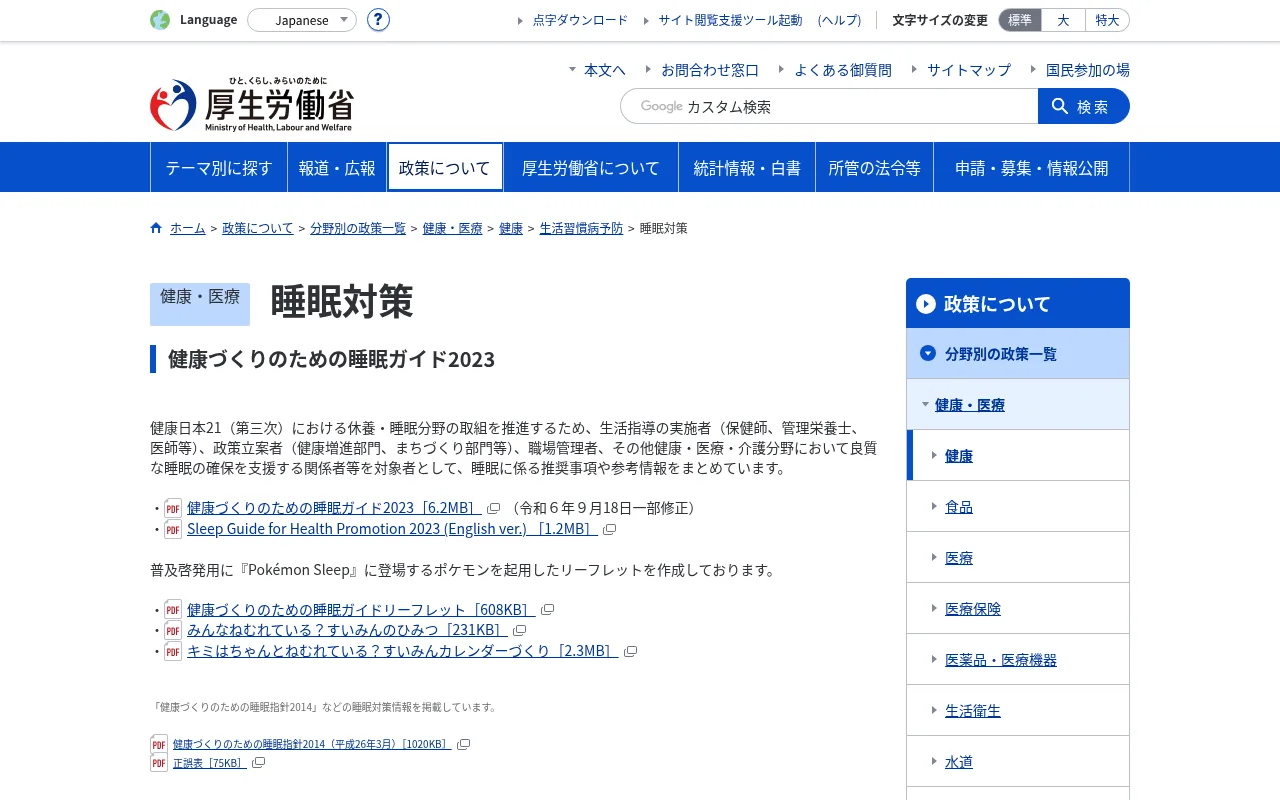Expand the 食品 sidebar item arrow
The image size is (1280, 800).
point(934,506)
